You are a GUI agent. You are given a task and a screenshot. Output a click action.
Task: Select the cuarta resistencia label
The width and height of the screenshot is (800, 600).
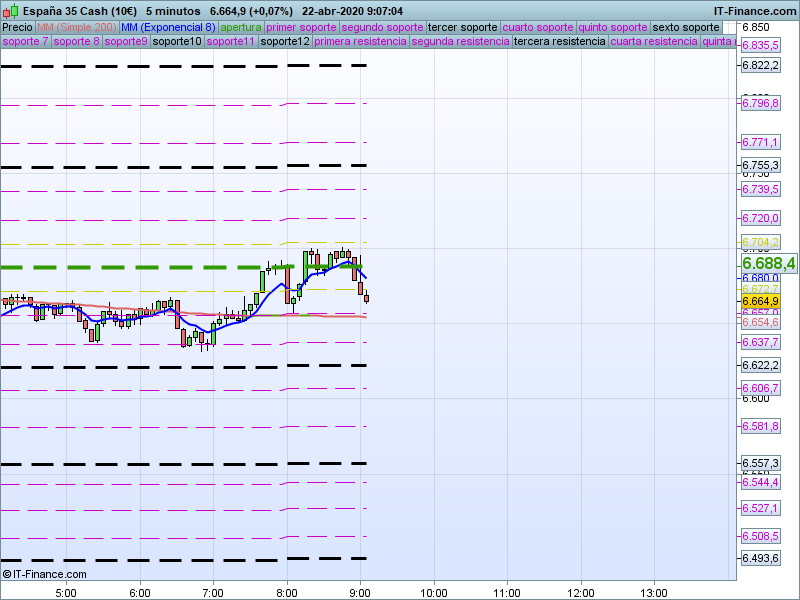(x=653, y=42)
